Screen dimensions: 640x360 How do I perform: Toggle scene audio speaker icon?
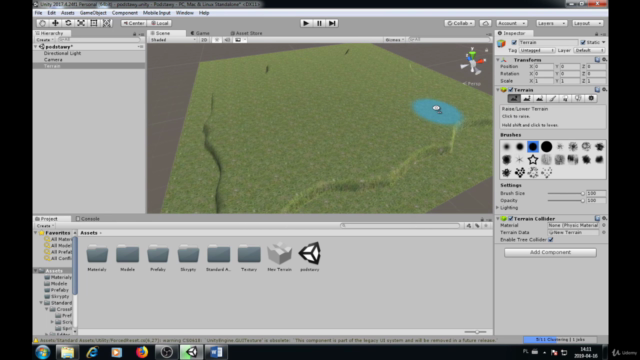click(x=227, y=40)
